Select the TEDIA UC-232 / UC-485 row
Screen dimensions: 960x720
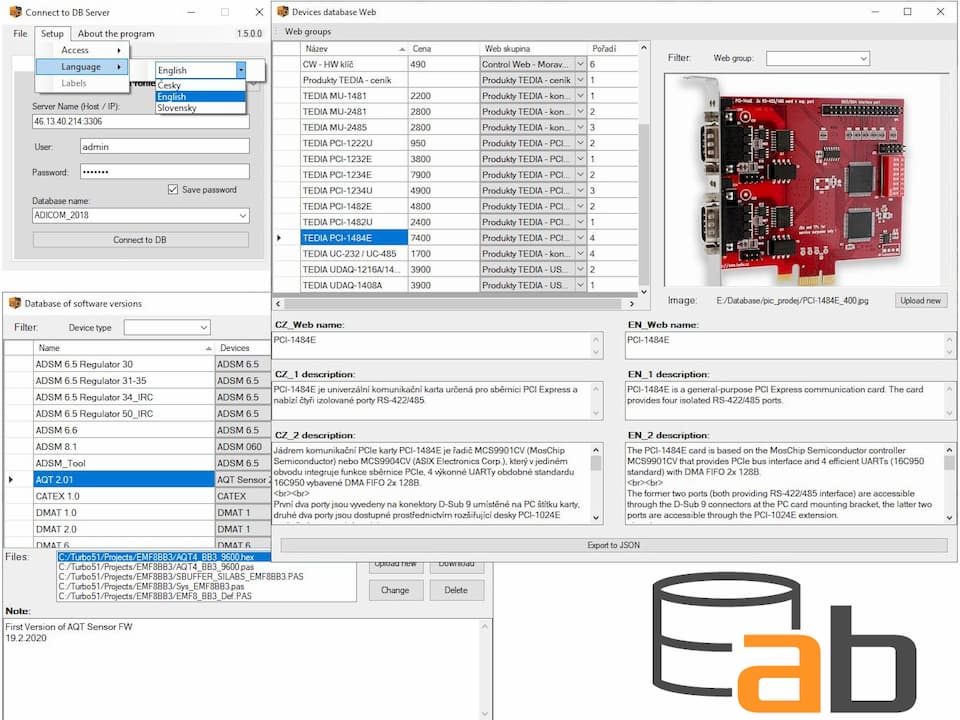455,253
